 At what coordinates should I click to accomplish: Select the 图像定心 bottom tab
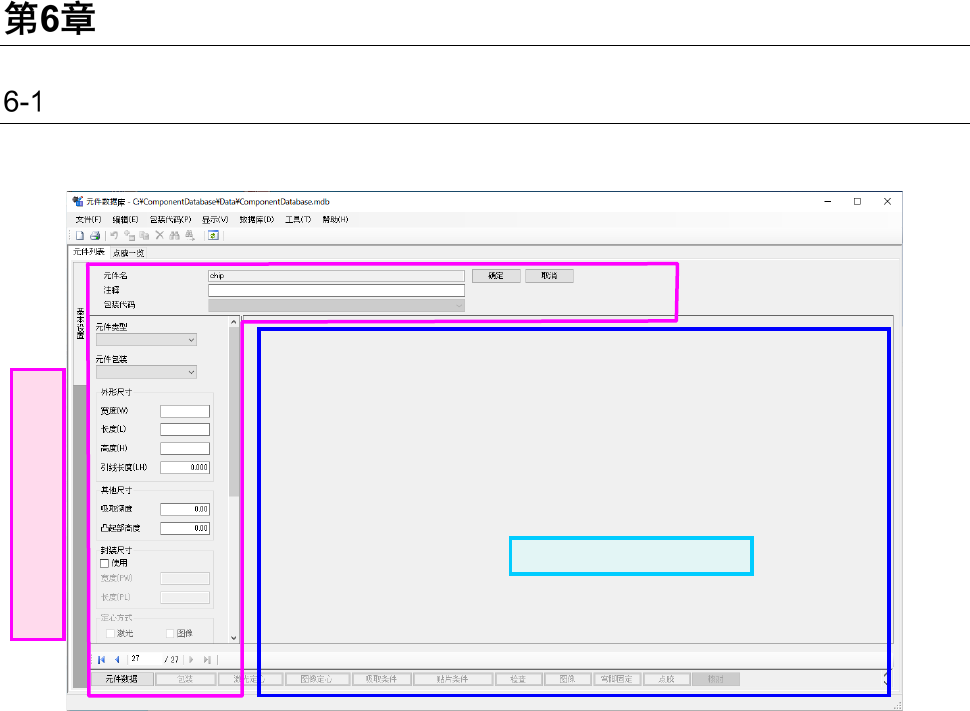[x=317, y=679]
